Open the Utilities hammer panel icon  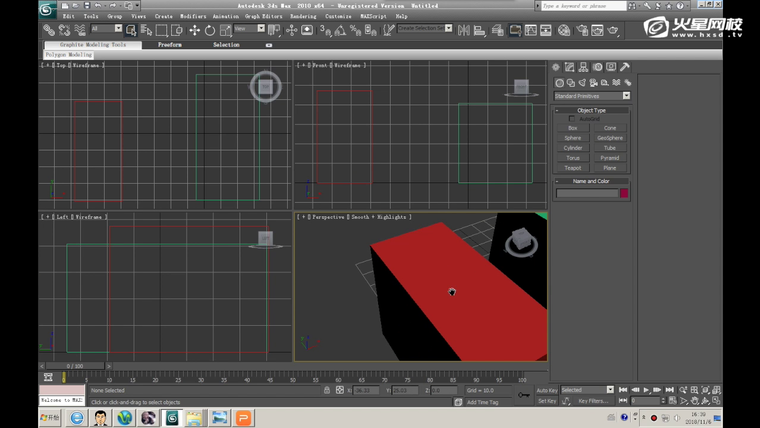tap(625, 68)
